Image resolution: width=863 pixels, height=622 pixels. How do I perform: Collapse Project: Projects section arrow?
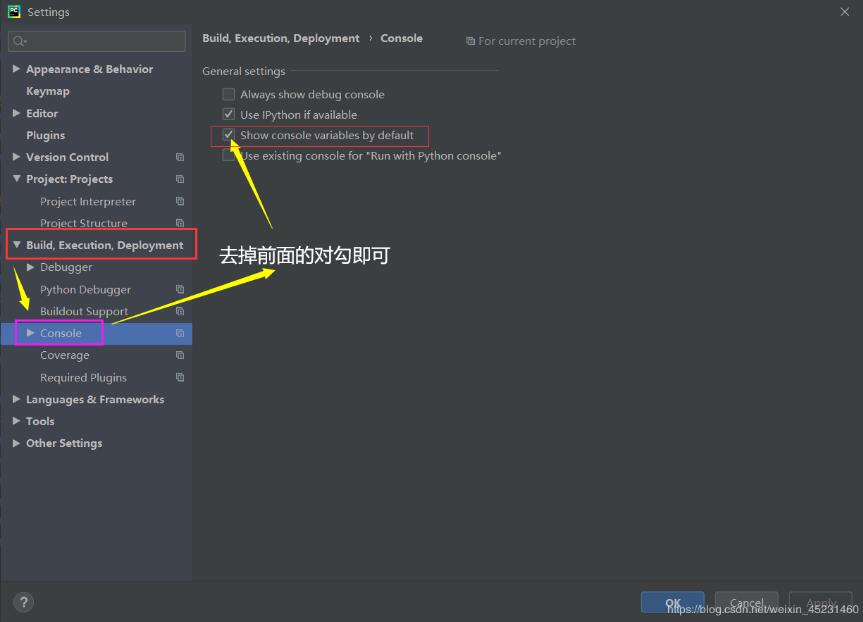[x=17, y=179]
